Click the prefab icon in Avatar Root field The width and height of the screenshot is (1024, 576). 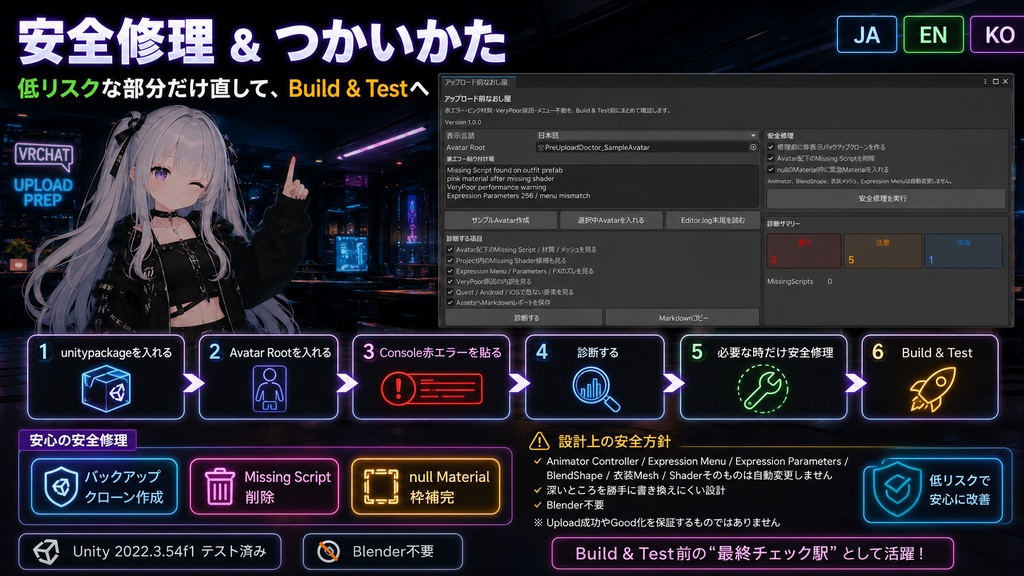[x=541, y=148]
